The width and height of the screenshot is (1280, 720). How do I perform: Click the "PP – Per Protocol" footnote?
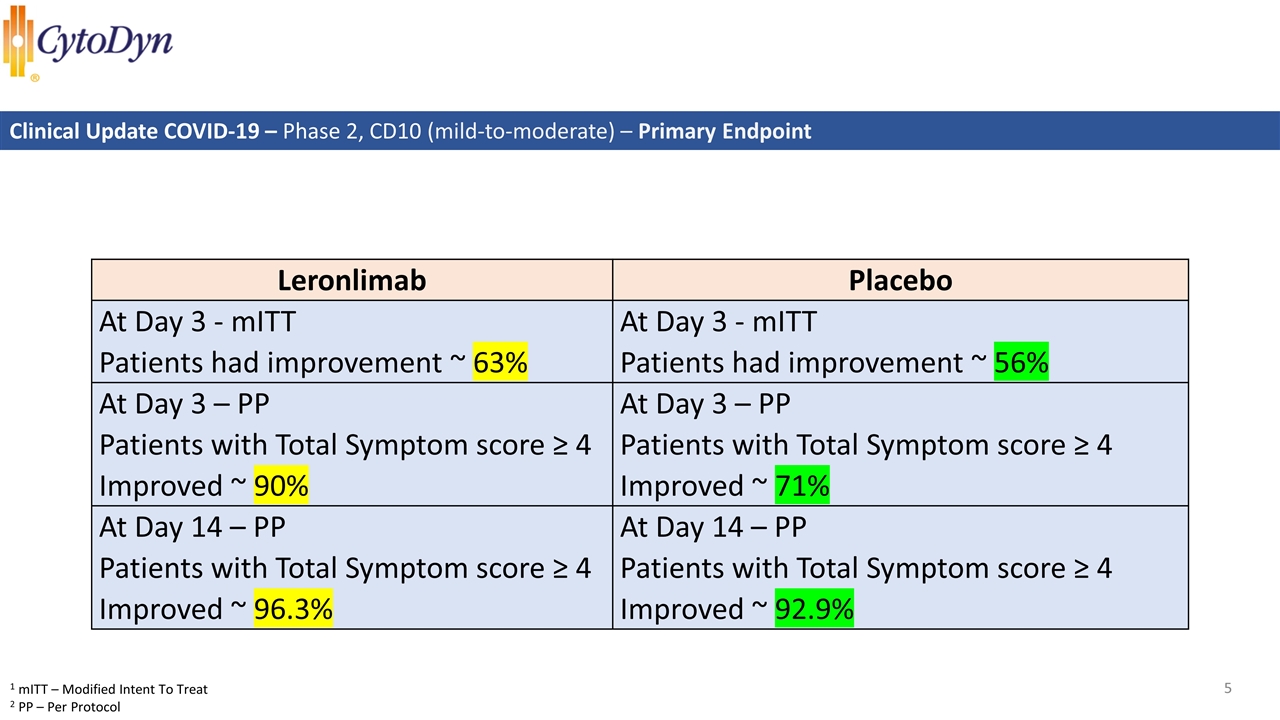pos(69,707)
